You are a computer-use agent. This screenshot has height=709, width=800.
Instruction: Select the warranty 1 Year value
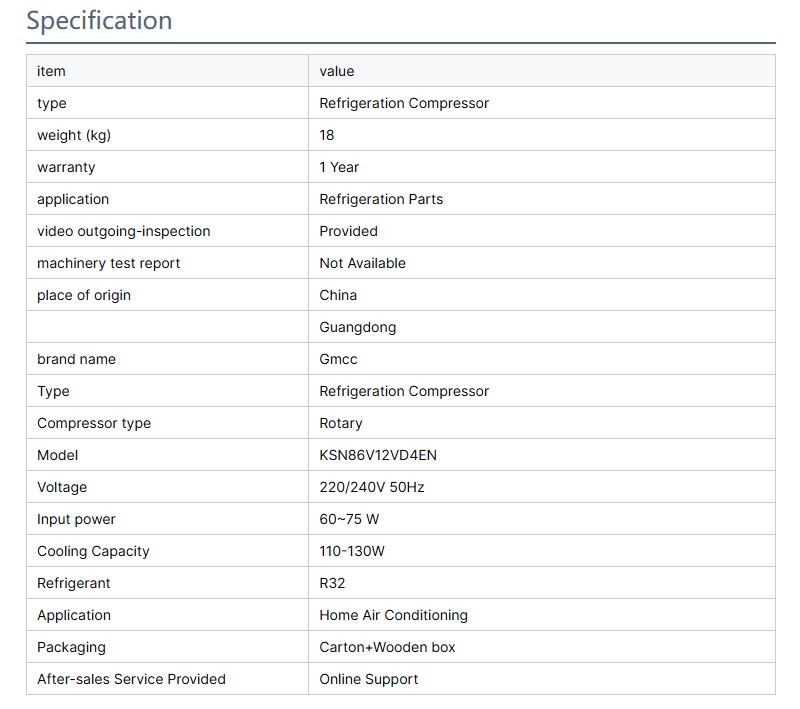pyautogui.click(x=339, y=167)
